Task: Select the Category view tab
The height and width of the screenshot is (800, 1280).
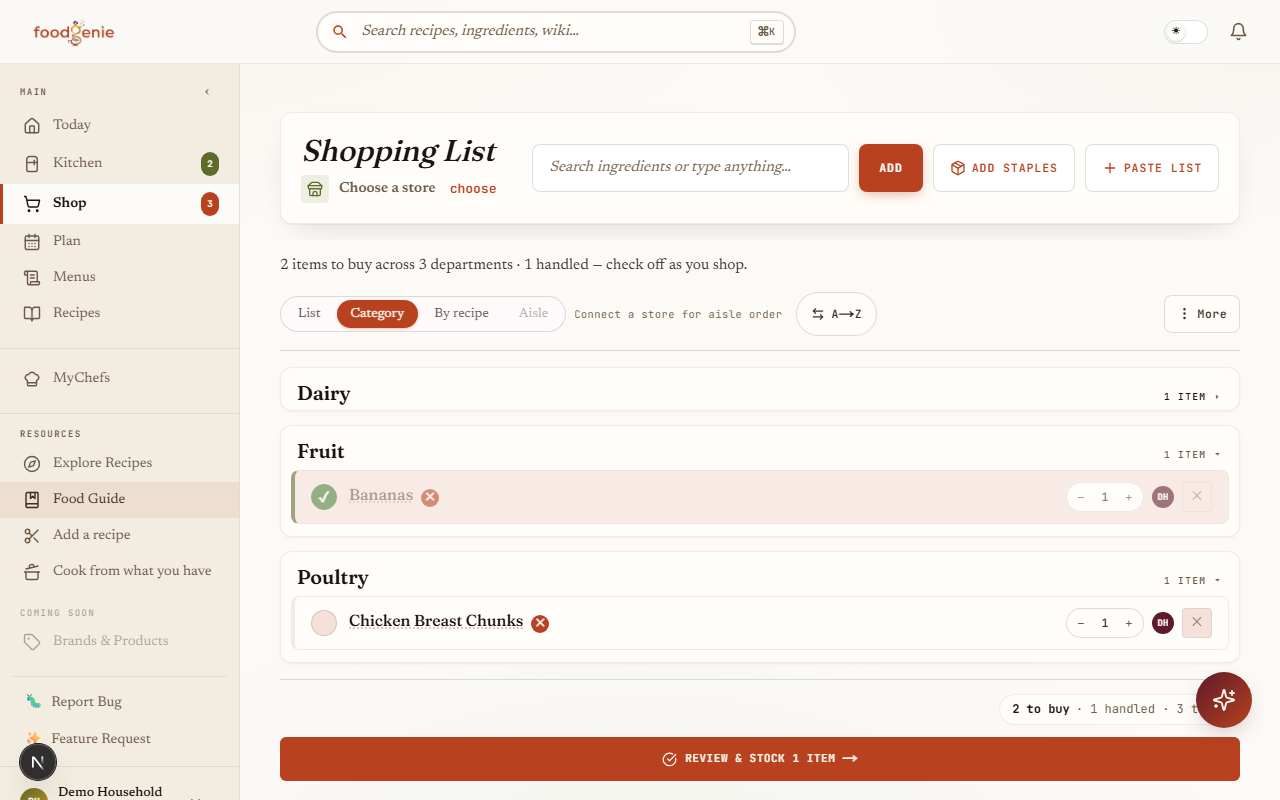Action: click(377, 314)
